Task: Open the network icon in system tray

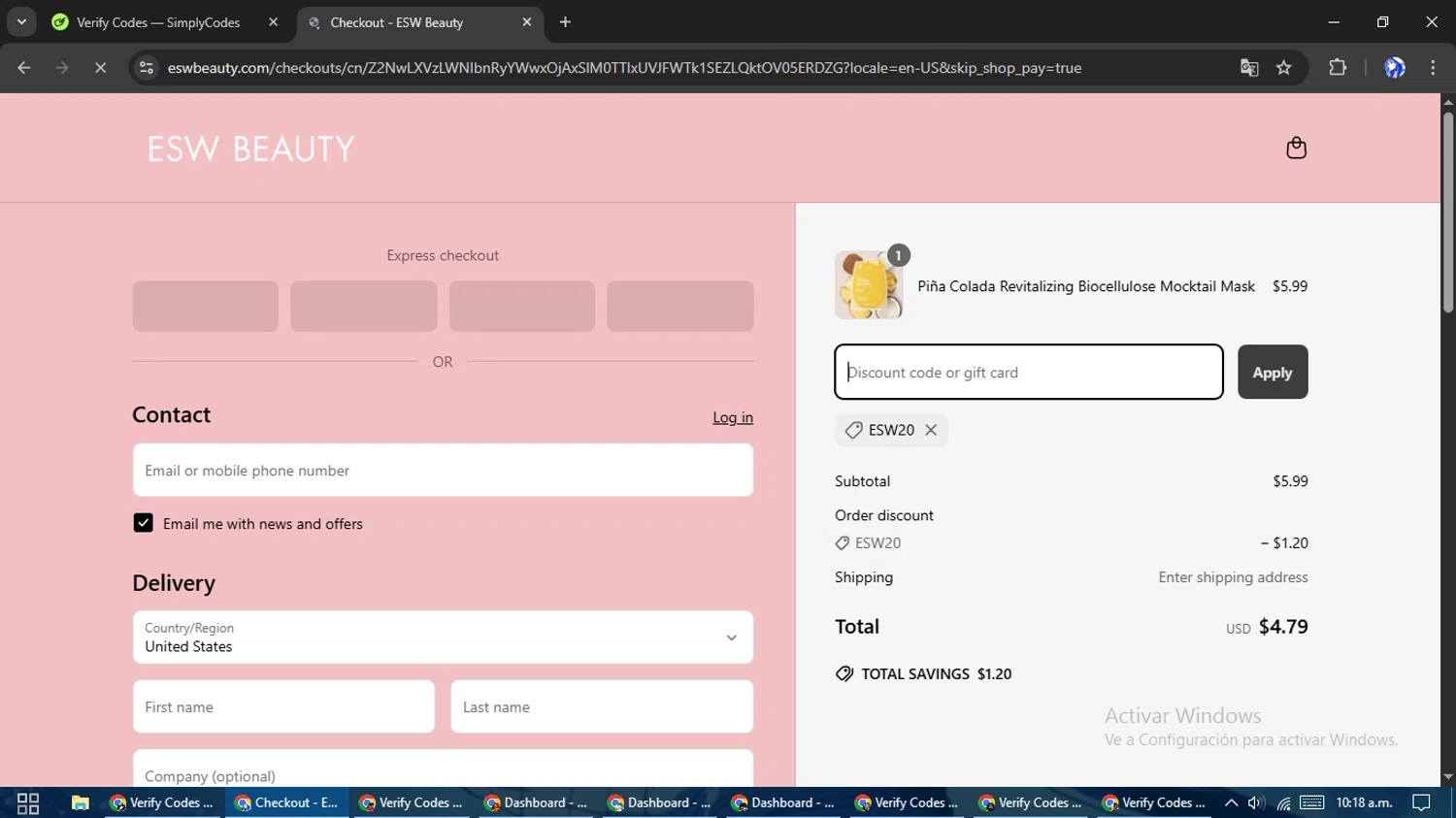Action: pos(1283,803)
